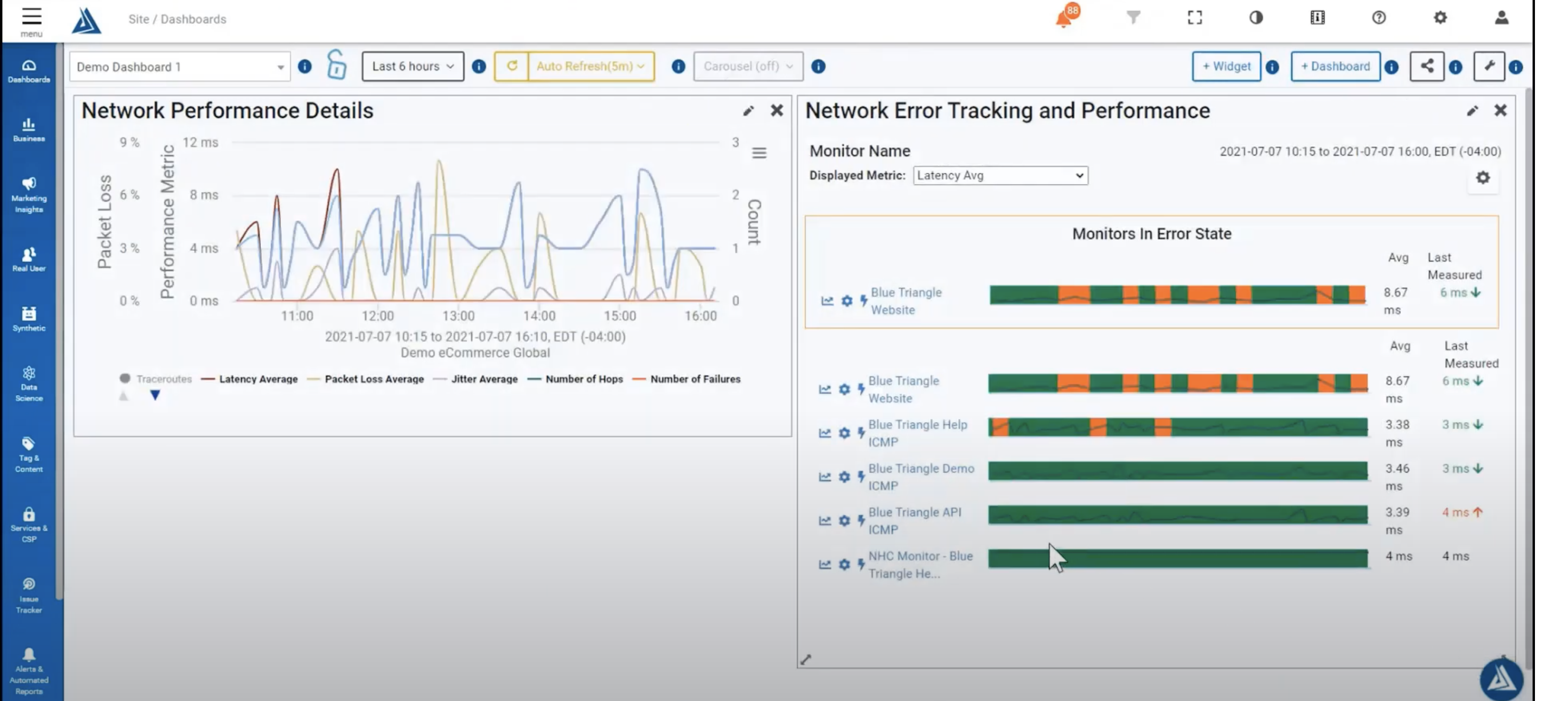The image size is (1568, 701).
Task: Edit Network Error Tracking widget pencil
Action: click(1472, 111)
